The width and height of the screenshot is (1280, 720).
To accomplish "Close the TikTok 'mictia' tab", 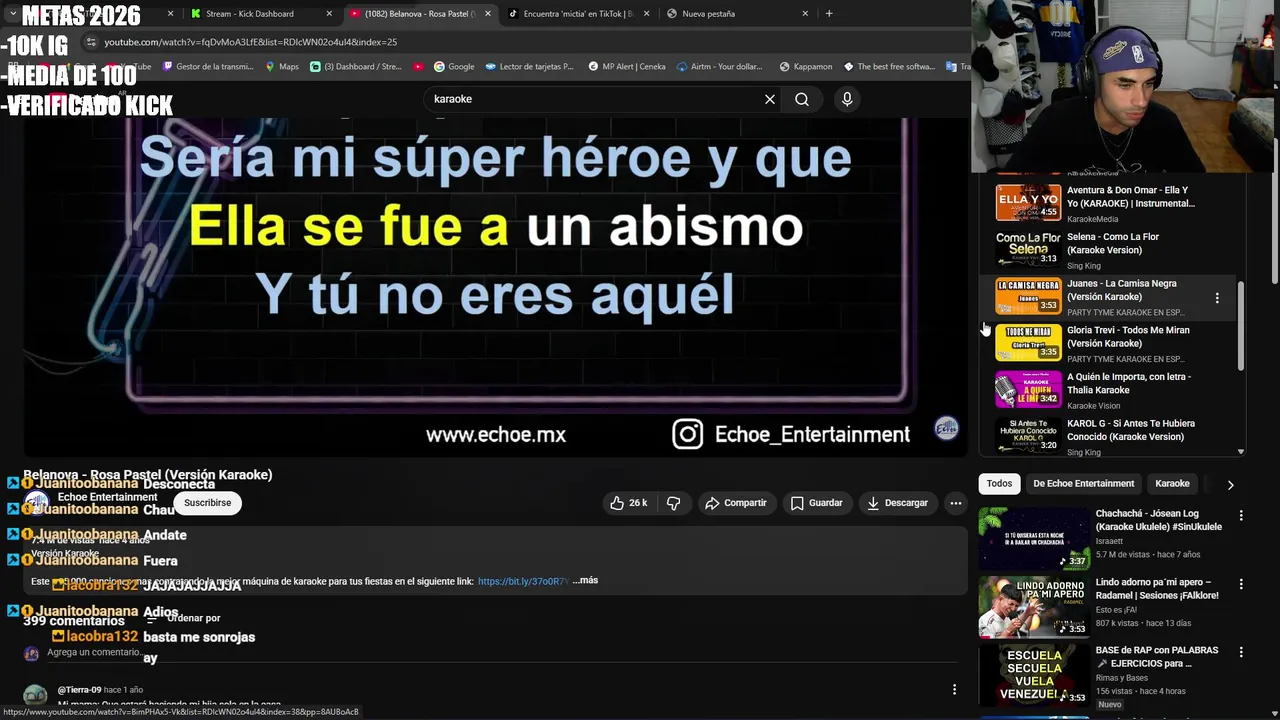I will pyautogui.click(x=646, y=14).
